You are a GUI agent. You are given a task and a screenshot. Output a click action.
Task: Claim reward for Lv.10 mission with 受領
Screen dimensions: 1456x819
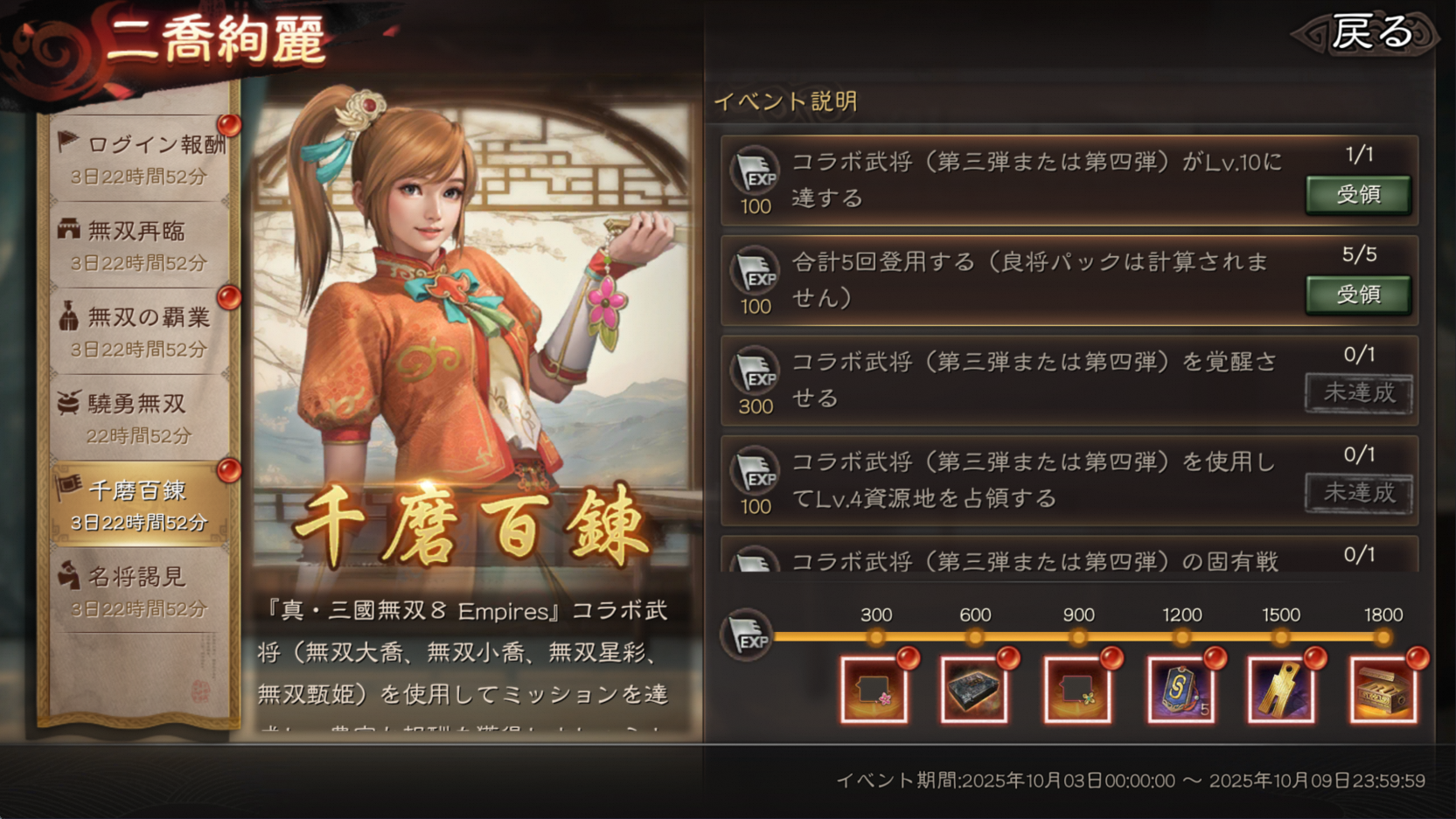(1358, 194)
